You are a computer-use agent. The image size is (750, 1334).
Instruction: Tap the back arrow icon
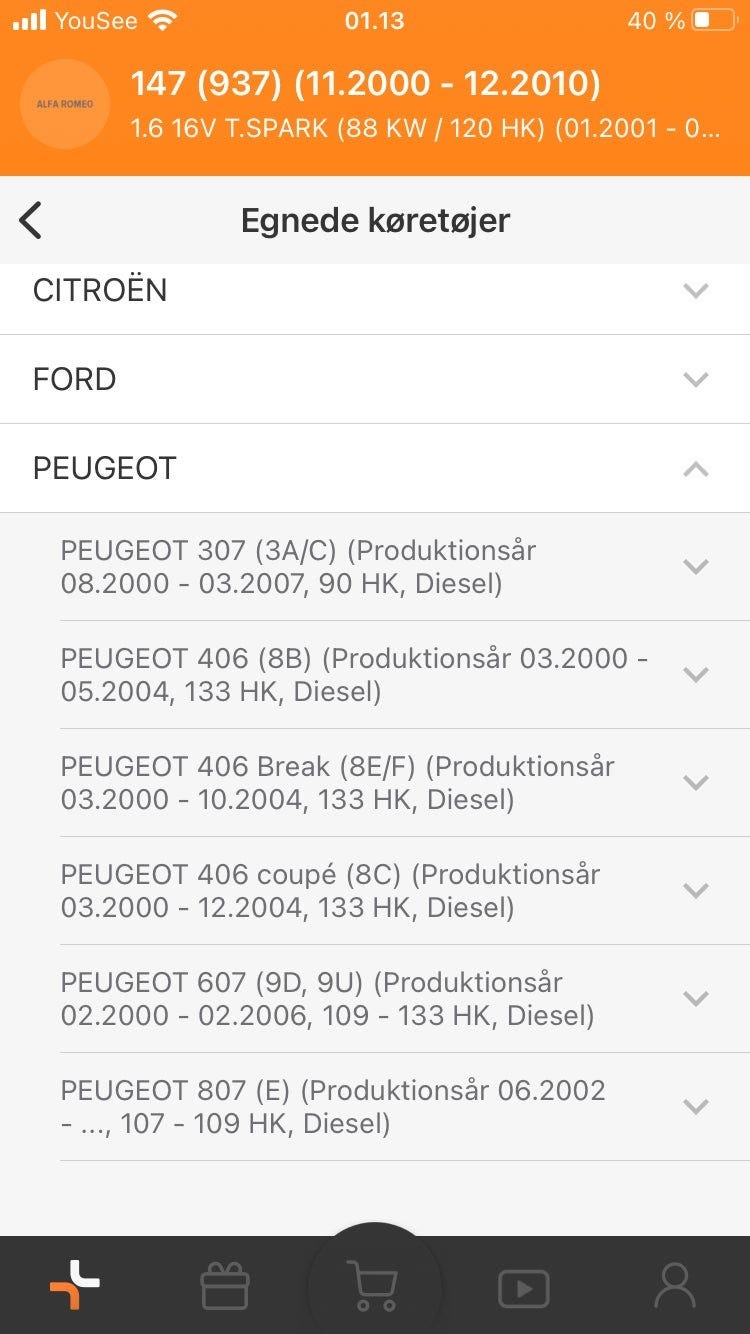31,220
